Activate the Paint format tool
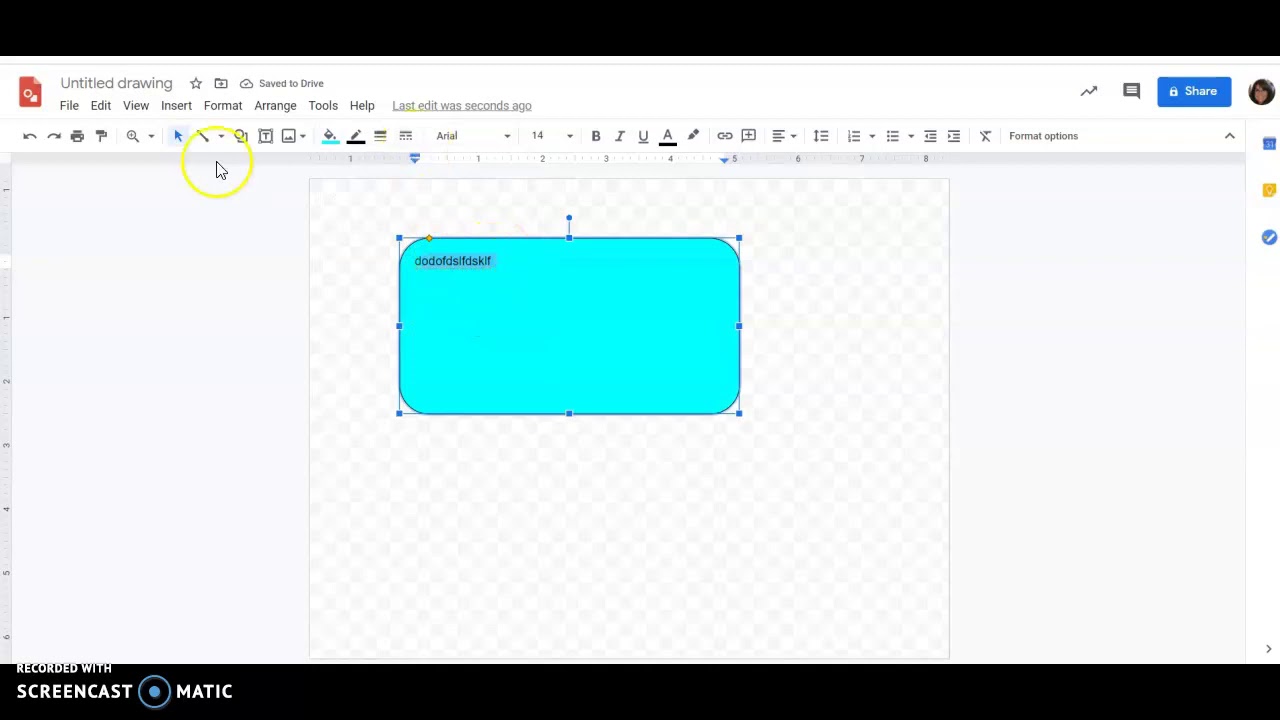The image size is (1280, 720). pos(101,136)
